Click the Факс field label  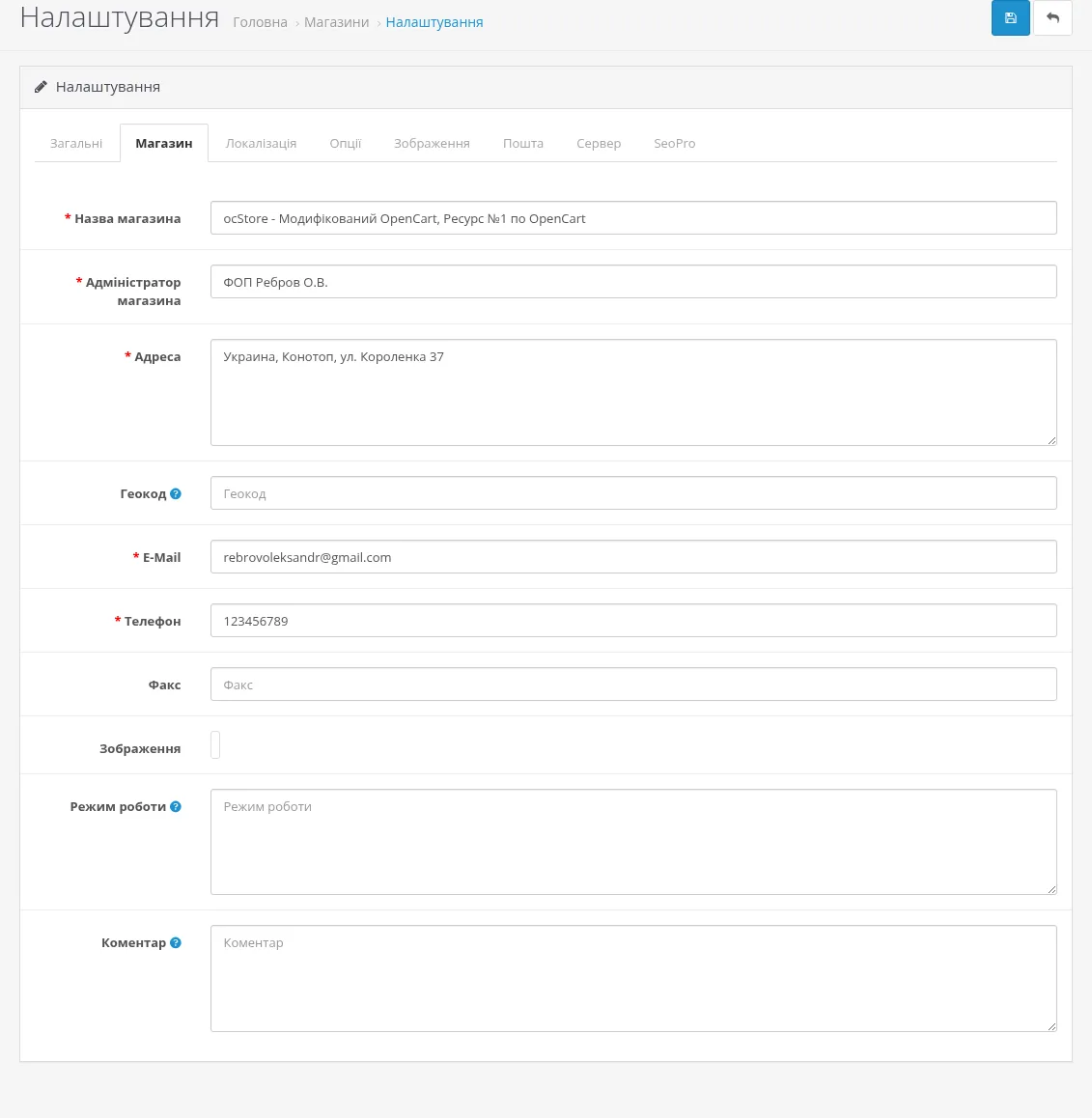click(x=165, y=685)
